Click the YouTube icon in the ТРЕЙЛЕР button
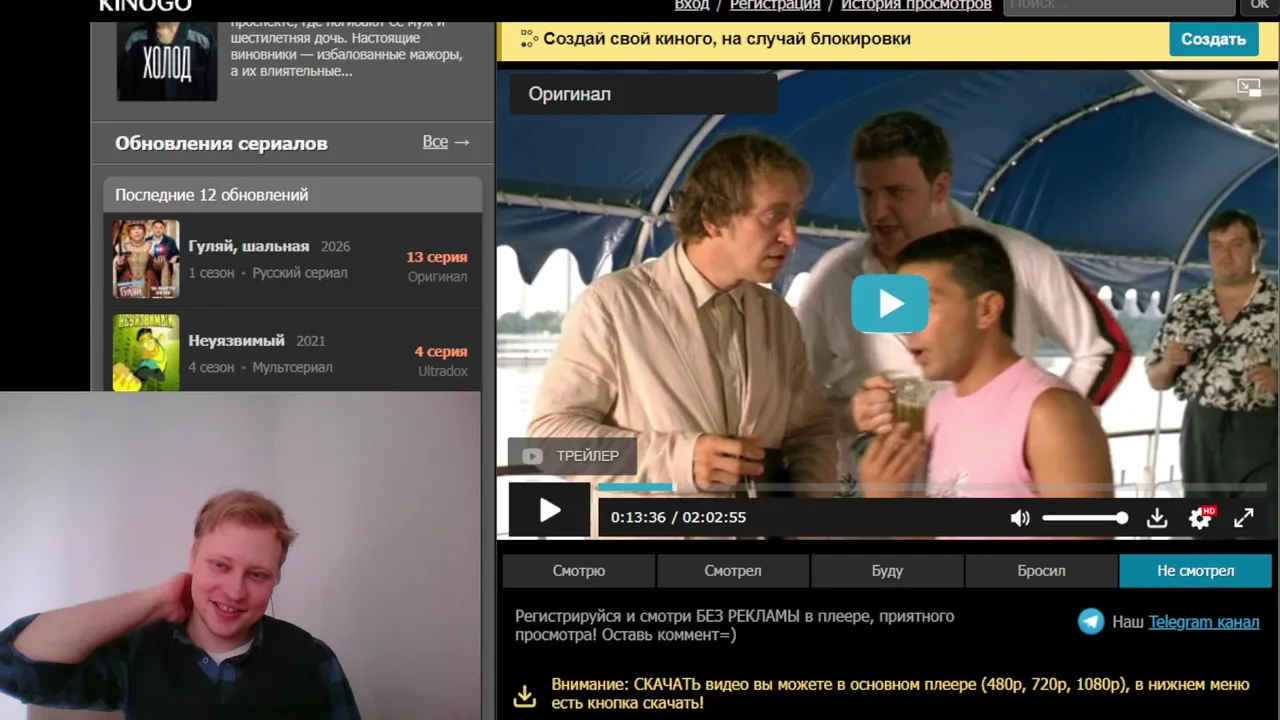The image size is (1280, 720). [x=532, y=456]
